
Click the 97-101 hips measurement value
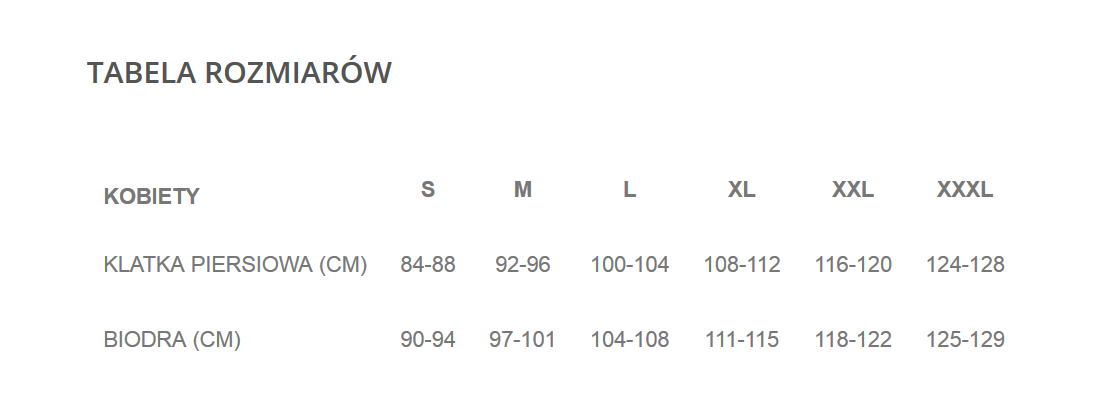(x=523, y=340)
